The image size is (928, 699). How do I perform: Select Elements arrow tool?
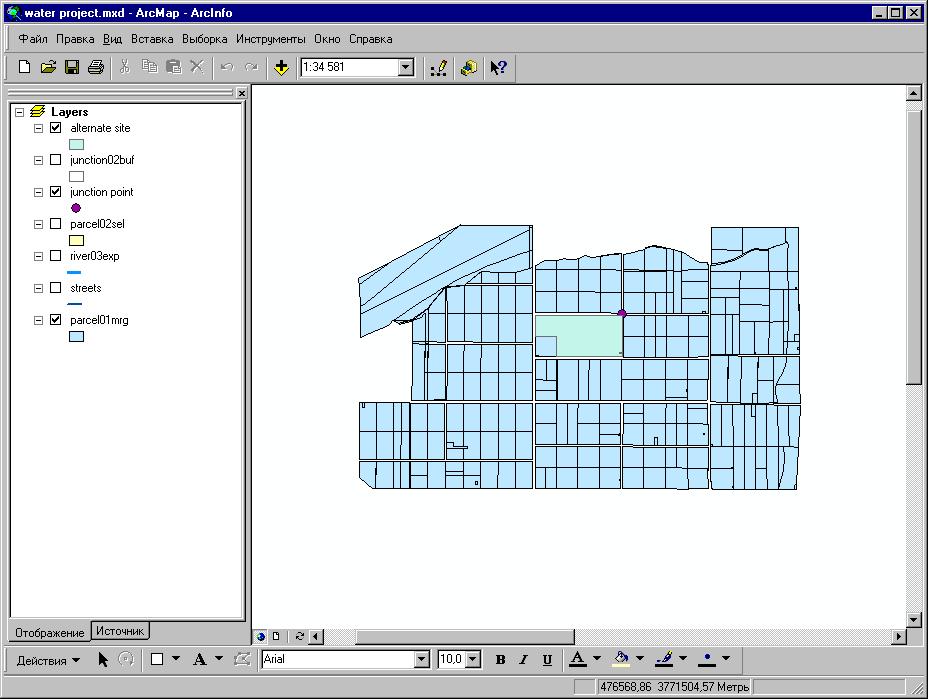pos(103,659)
